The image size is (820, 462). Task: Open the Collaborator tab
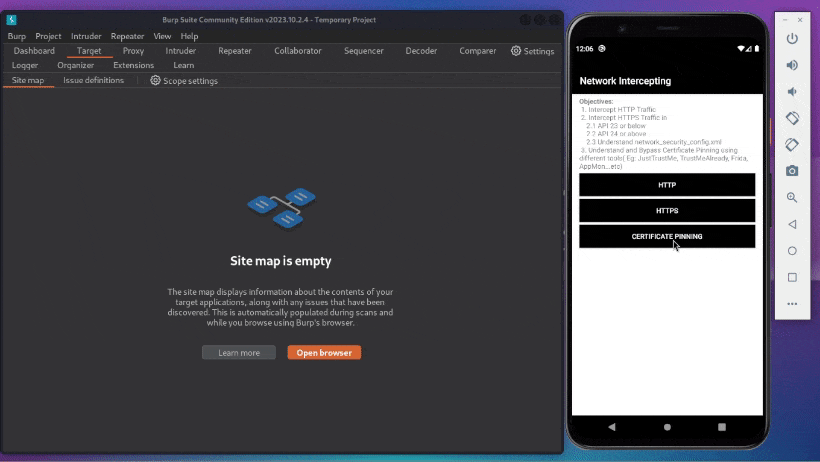tap(298, 51)
